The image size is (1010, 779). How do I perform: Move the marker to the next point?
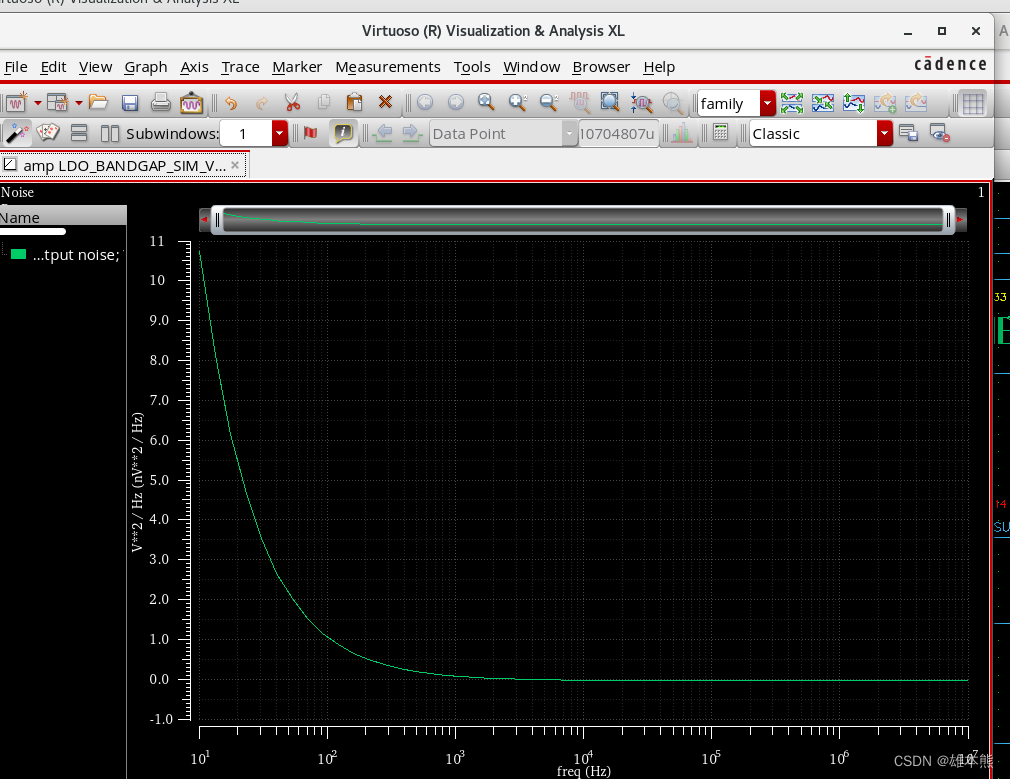tap(411, 133)
